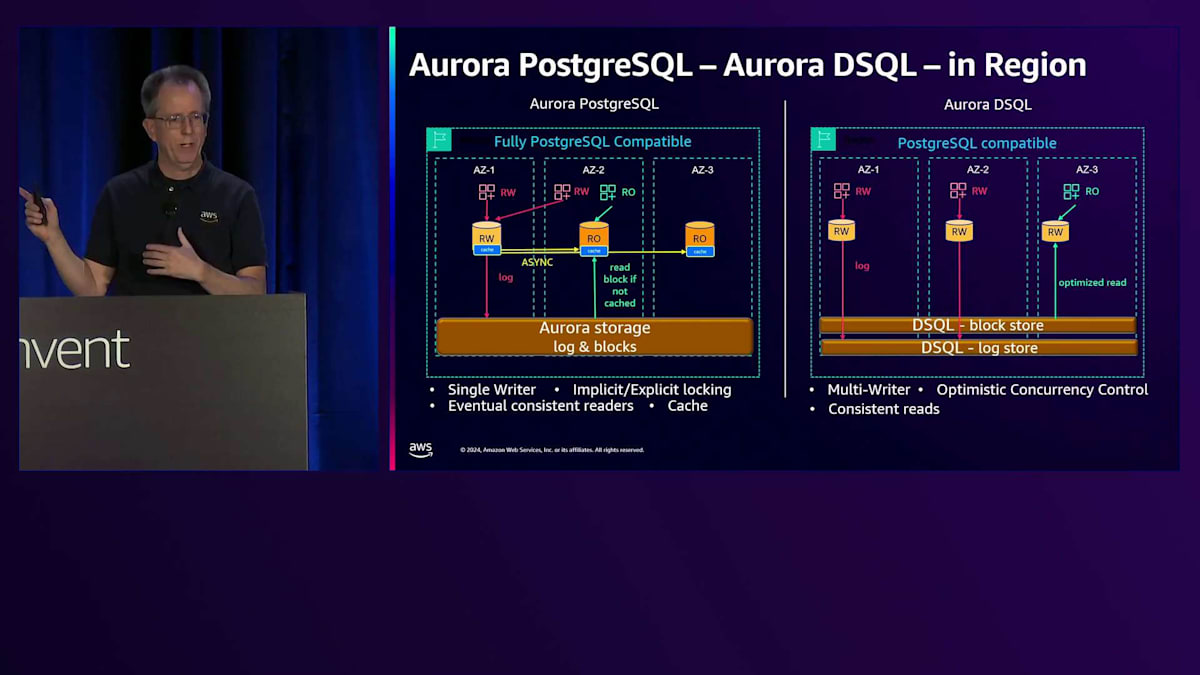Viewport: 1200px width, 675px height.
Task: Click the AZ-1 label in Aurora DSQL diagram
Action: point(868,170)
